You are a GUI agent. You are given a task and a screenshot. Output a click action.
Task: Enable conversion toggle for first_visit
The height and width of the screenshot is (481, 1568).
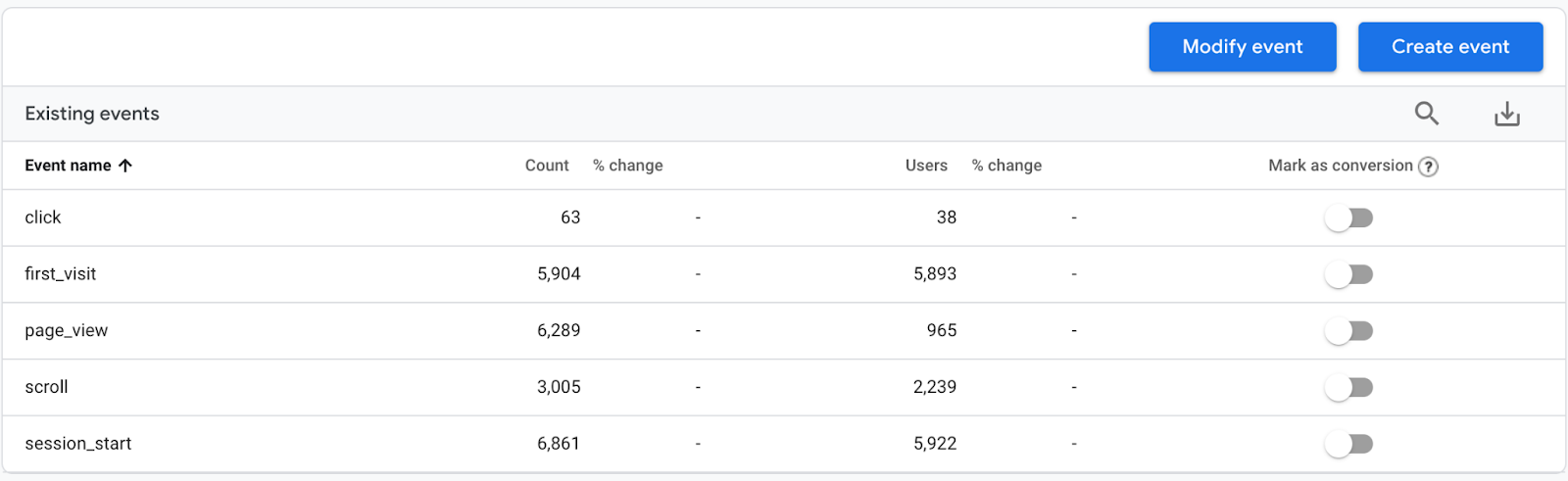(1349, 274)
